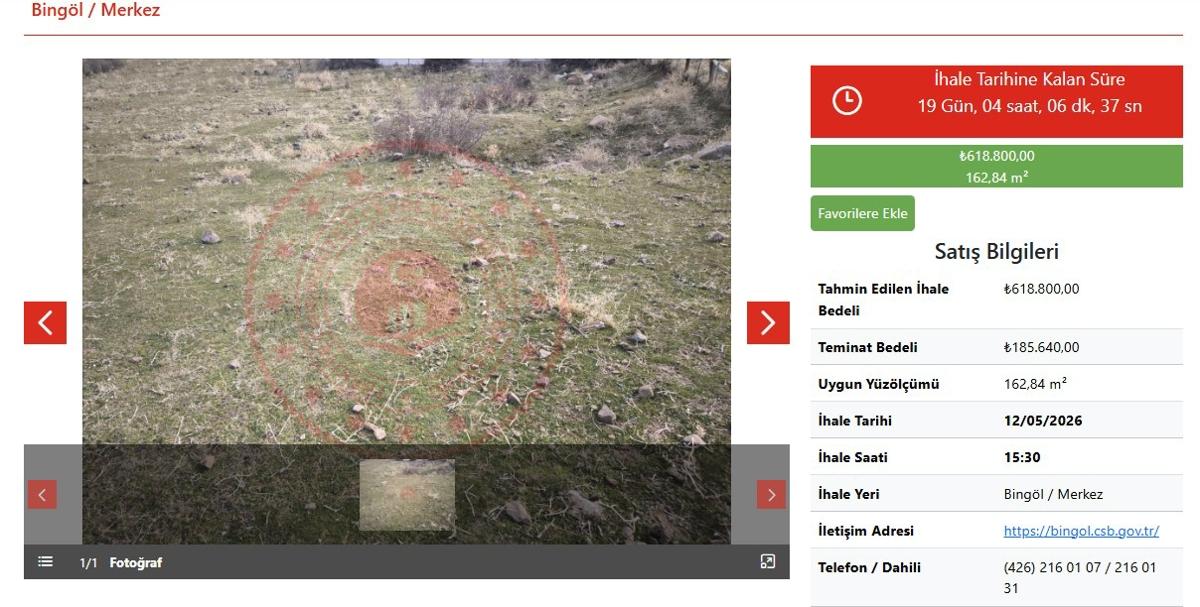The image size is (1200, 607).
Task: Click the Bingöl / Merkez page heading
Action: coord(95,11)
